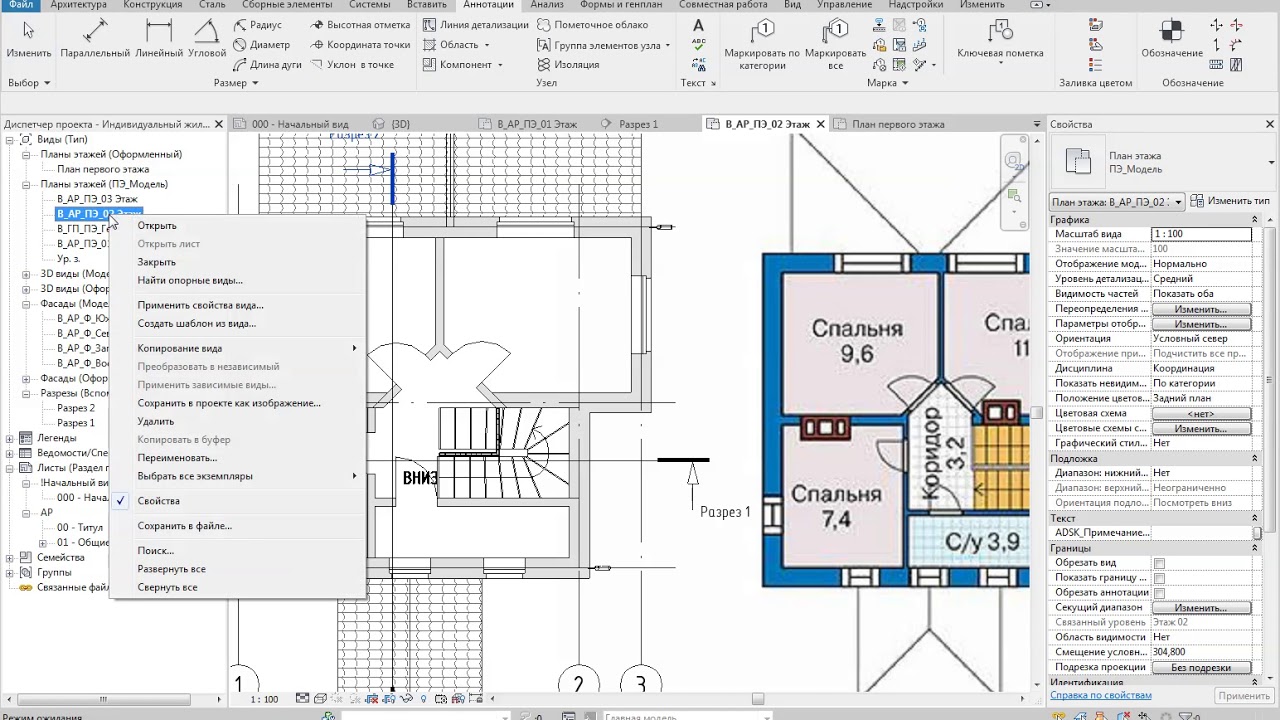This screenshot has height=720, width=1280.
Task: Choose Удалить from the context menu
Action: (x=156, y=422)
